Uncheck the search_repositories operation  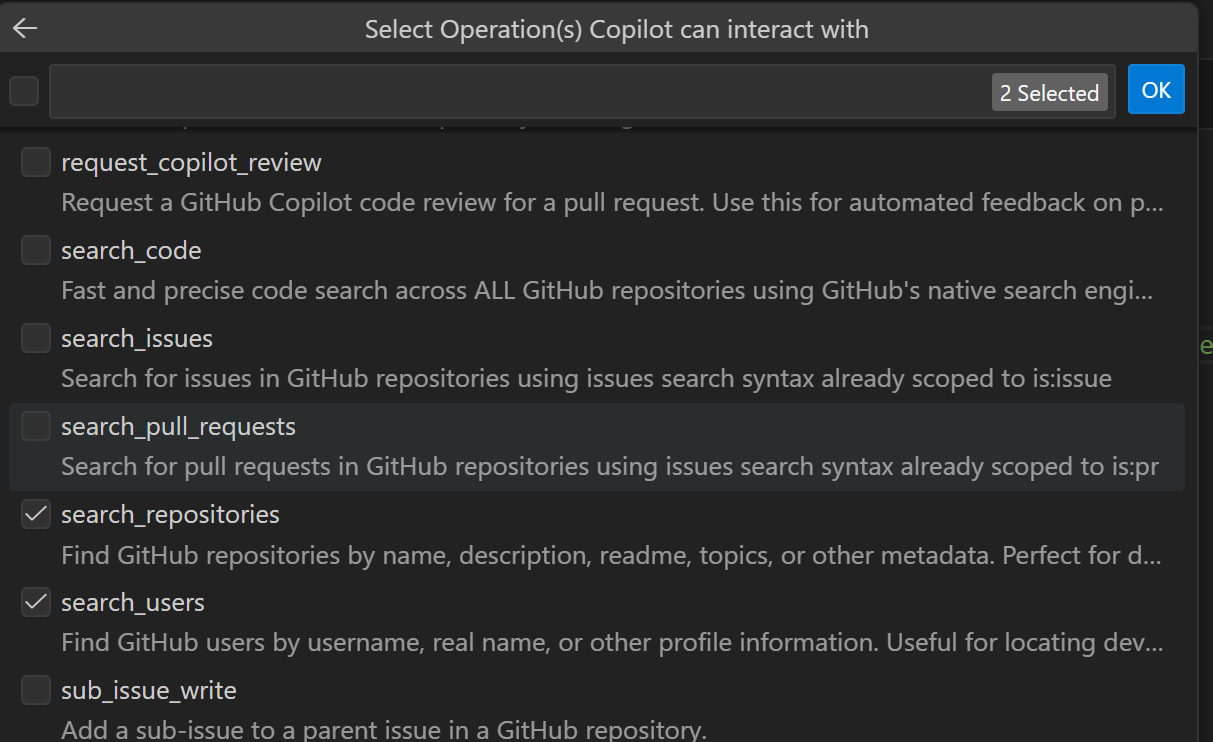pos(35,513)
